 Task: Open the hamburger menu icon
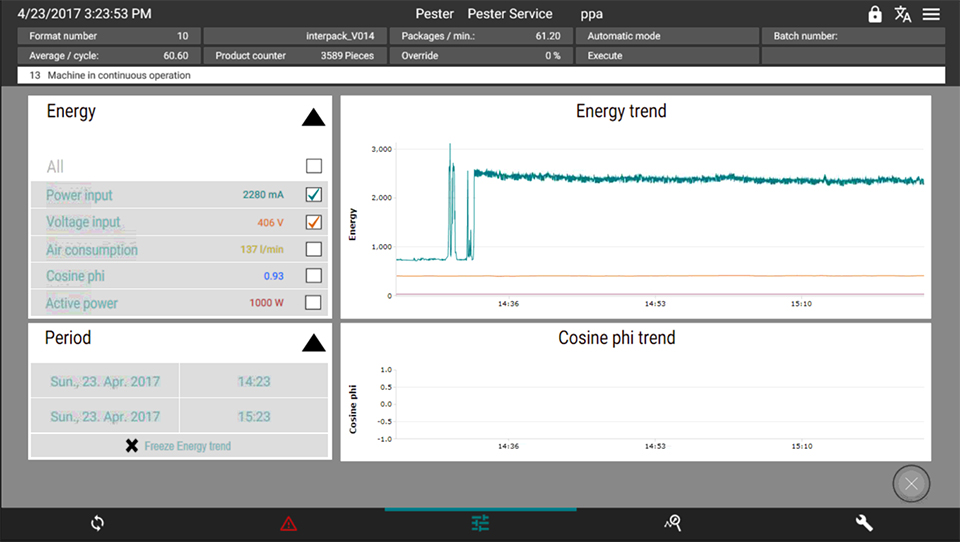click(x=931, y=14)
